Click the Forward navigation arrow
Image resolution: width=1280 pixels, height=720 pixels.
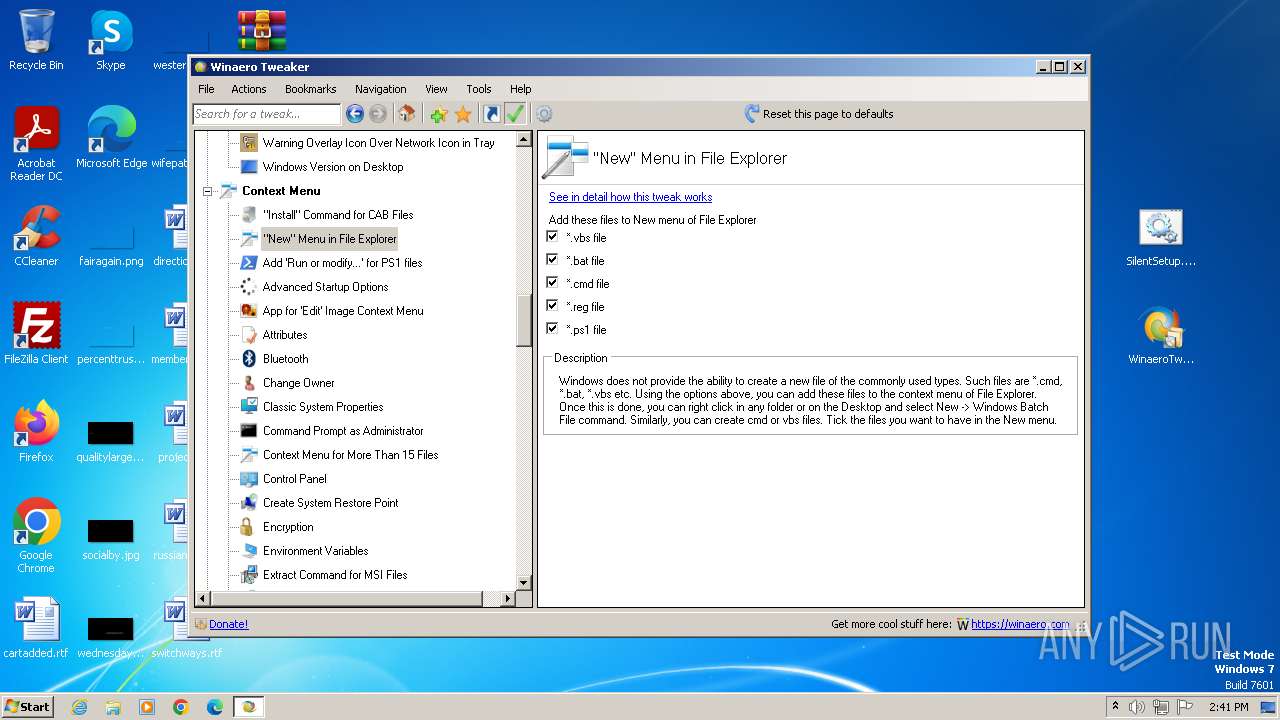coord(378,114)
